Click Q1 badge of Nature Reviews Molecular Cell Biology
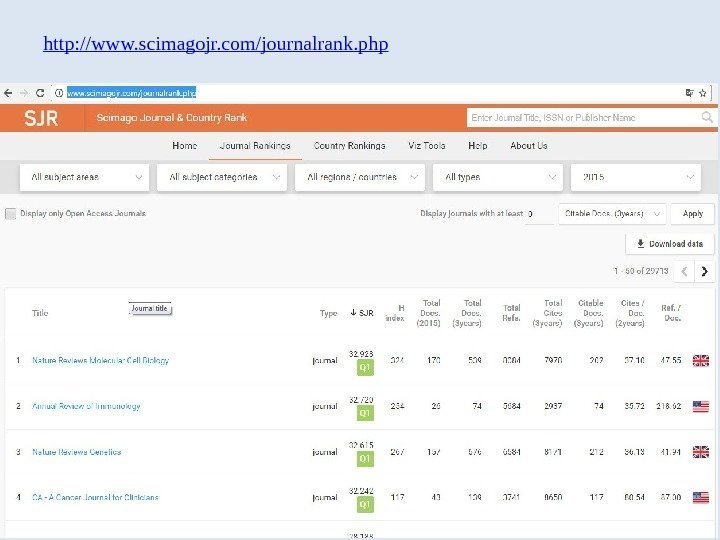This screenshot has width=720, height=540. (x=365, y=368)
